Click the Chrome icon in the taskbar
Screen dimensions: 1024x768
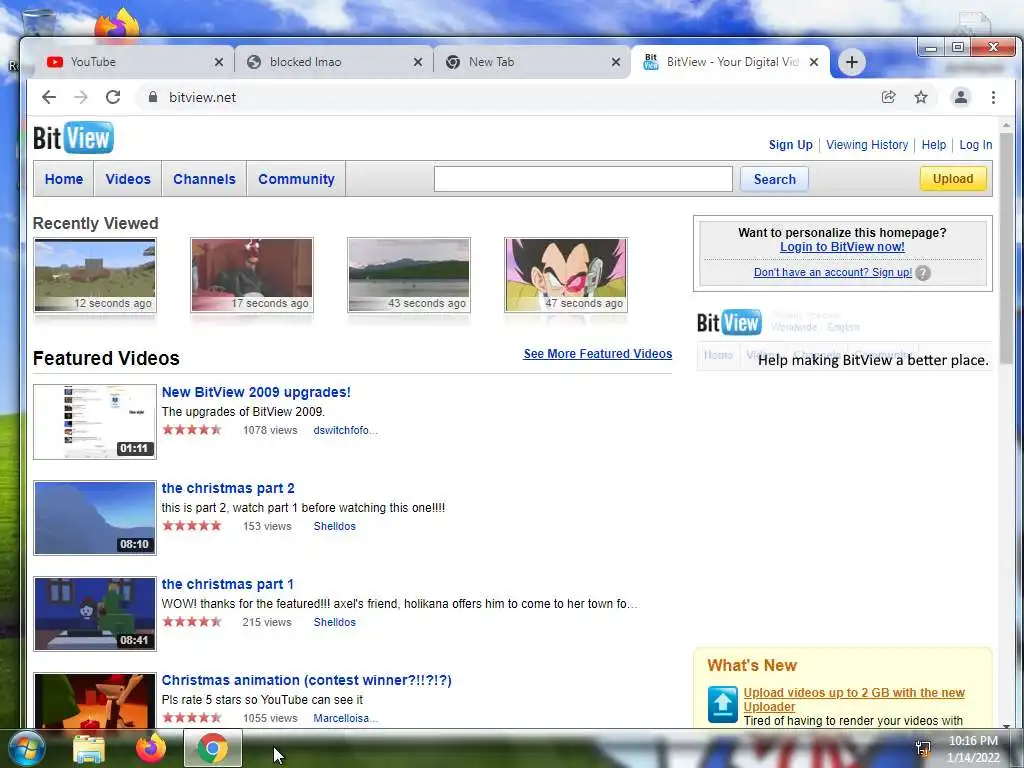(x=213, y=748)
